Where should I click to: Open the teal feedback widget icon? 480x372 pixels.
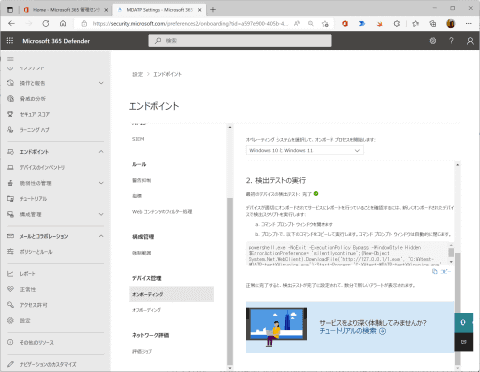[x=463, y=322]
